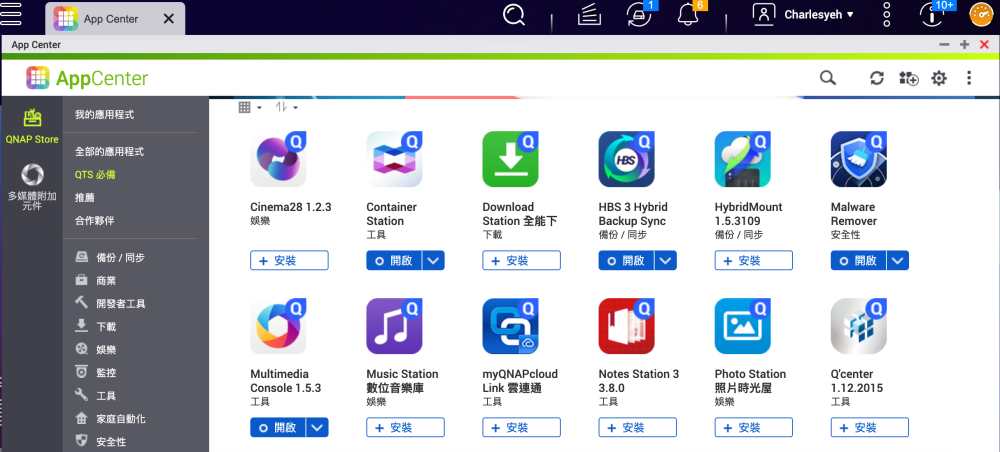The width and height of the screenshot is (1000, 452).
Task: Expand dropdown next to Container Station 開啟
Action: pos(433,260)
